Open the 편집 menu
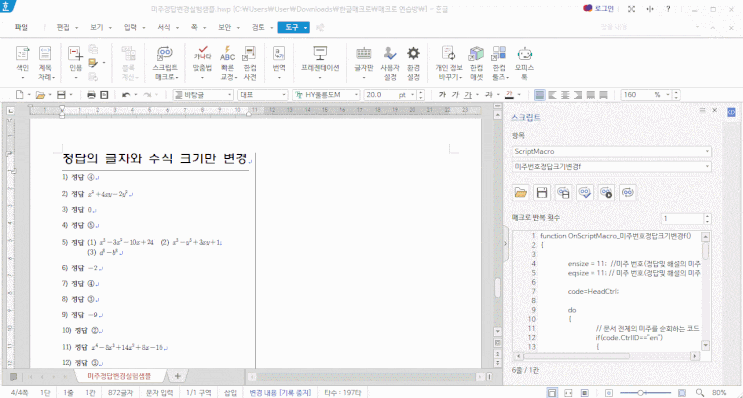 tap(63, 27)
